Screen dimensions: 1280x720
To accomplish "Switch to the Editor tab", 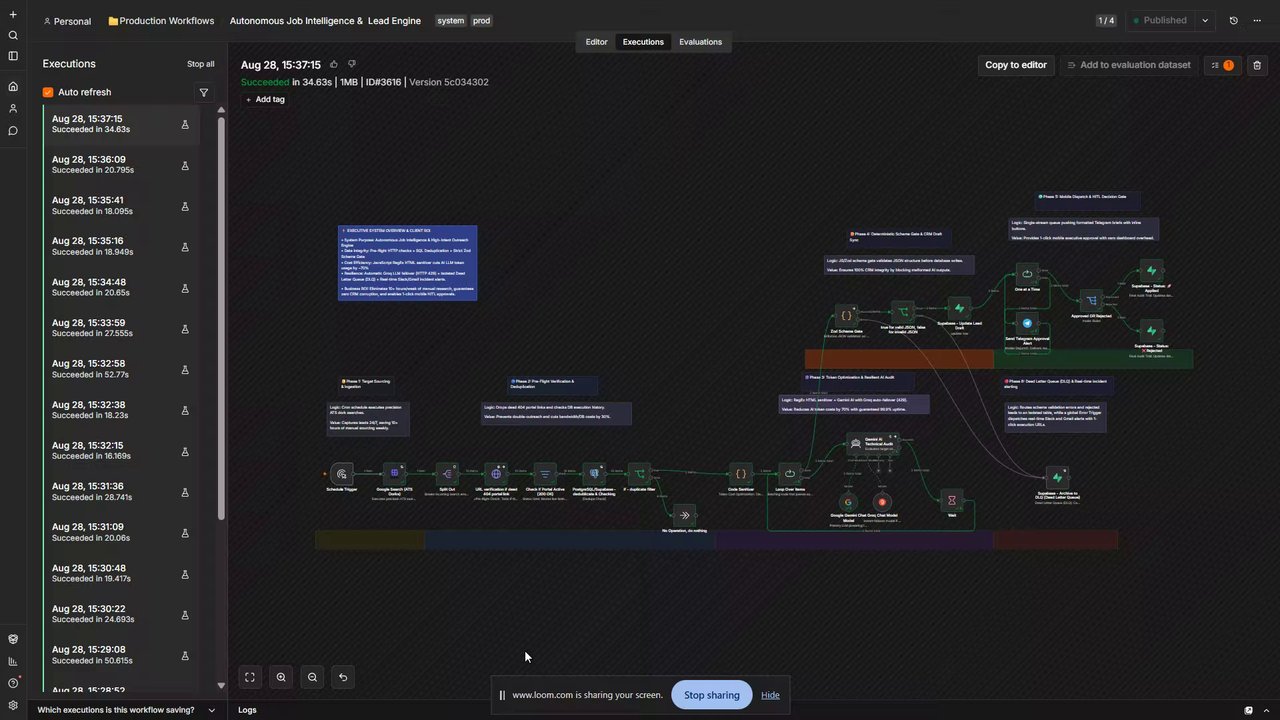I will tap(596, 42).
